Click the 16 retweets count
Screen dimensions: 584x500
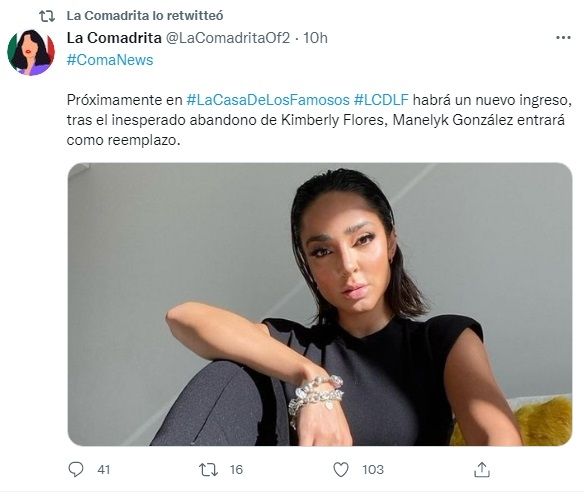236,469
